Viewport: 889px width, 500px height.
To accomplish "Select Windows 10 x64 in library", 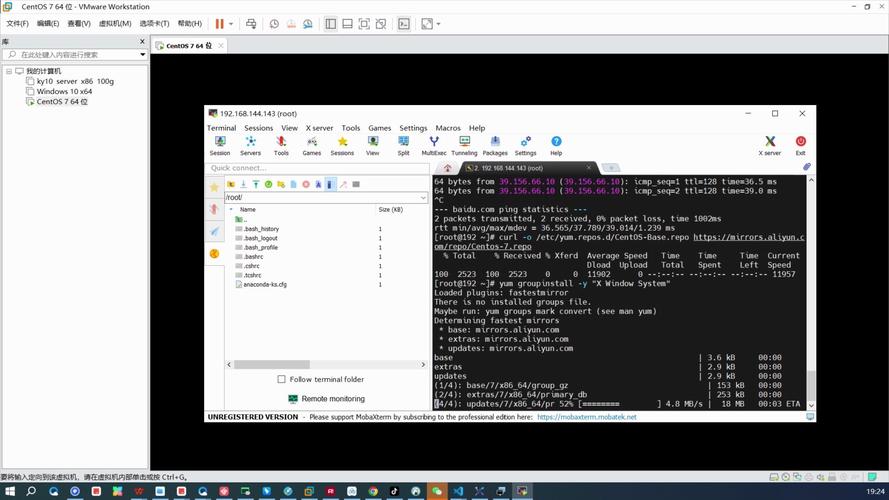I will pos(64,91).
